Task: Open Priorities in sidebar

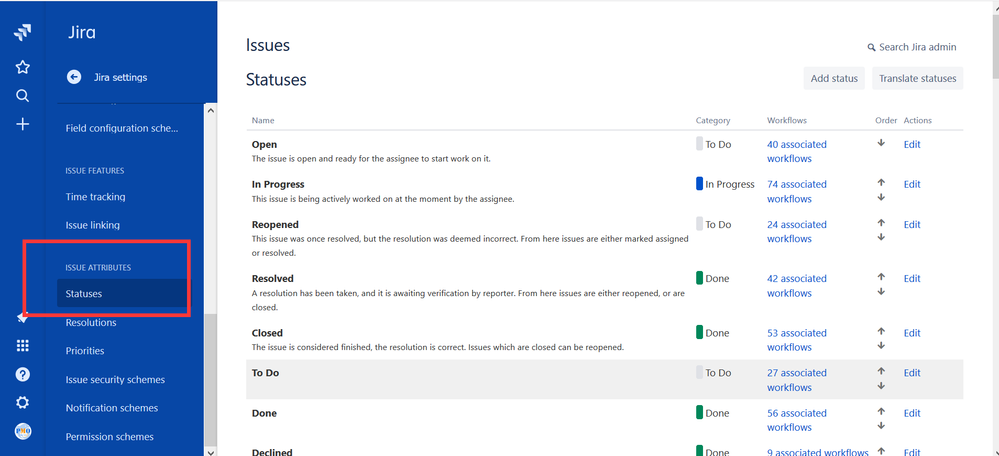Action: [85, 351]
